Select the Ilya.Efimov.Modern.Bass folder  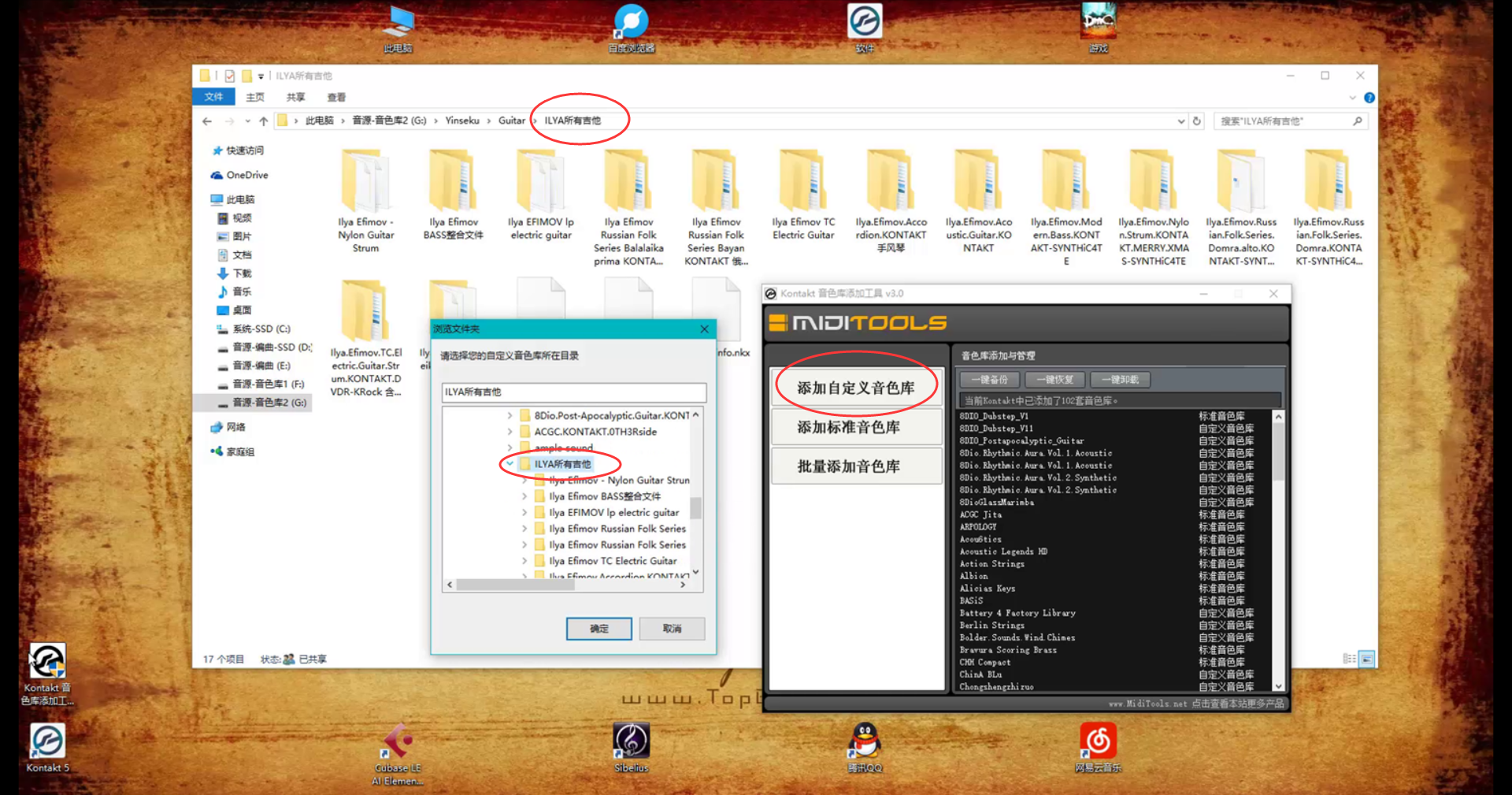point(1066,208)
